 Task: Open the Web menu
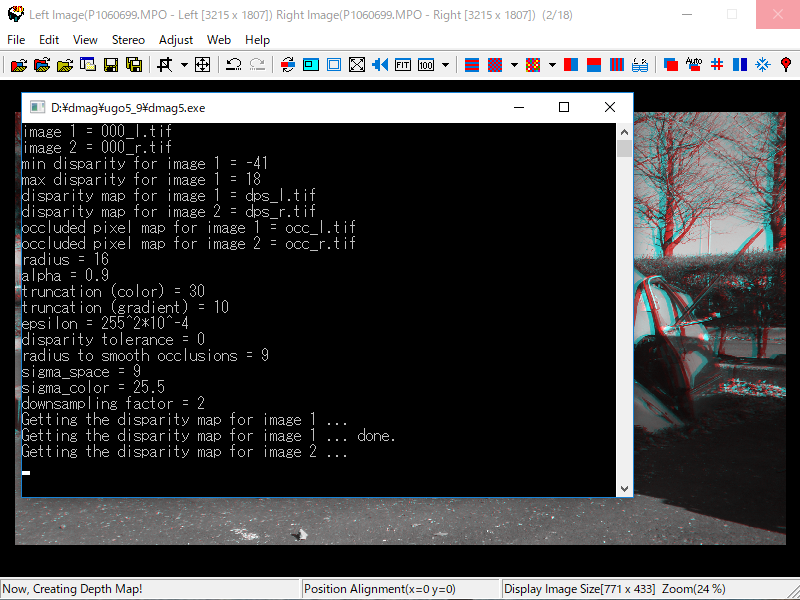tap(219, 40)
